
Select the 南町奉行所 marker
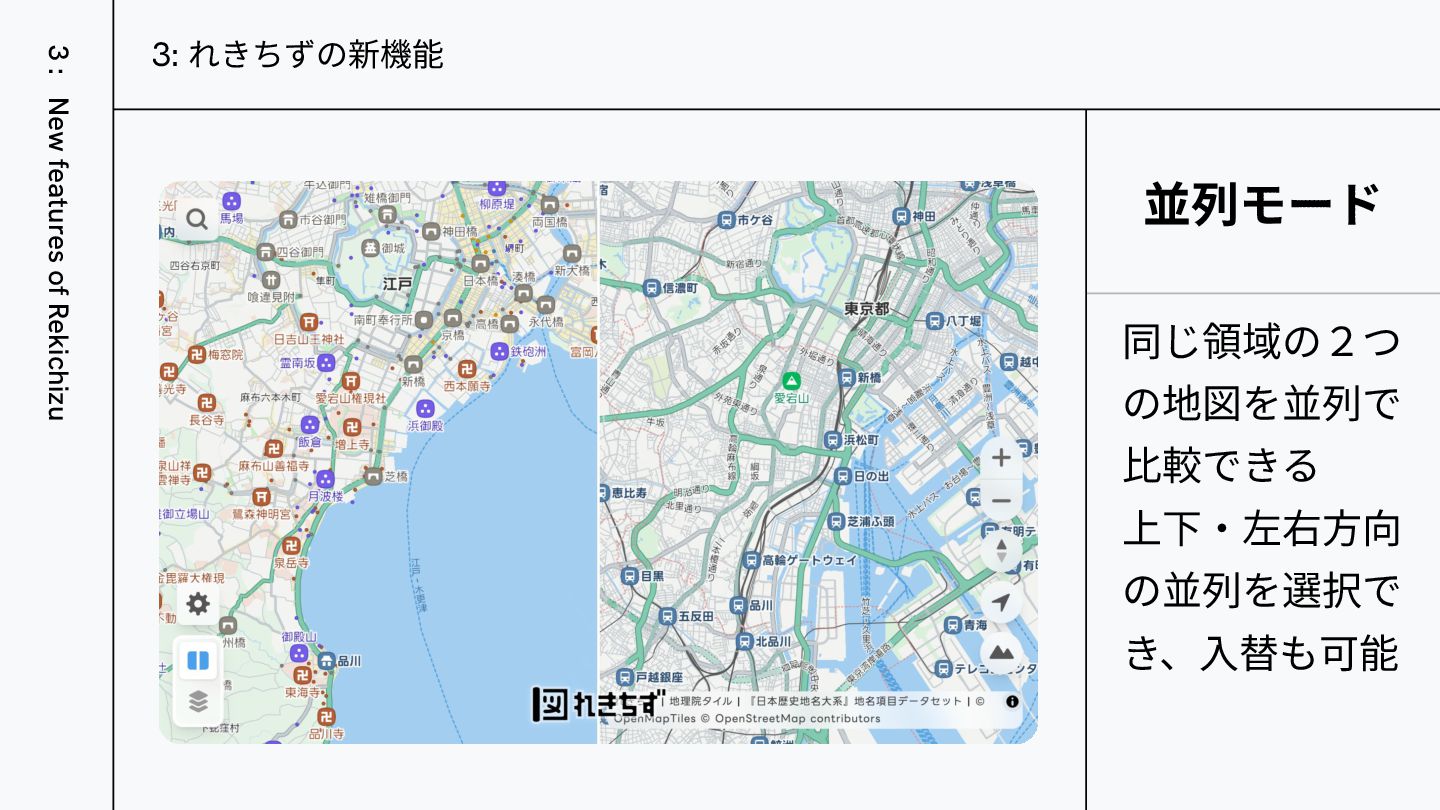coord(423,320)
